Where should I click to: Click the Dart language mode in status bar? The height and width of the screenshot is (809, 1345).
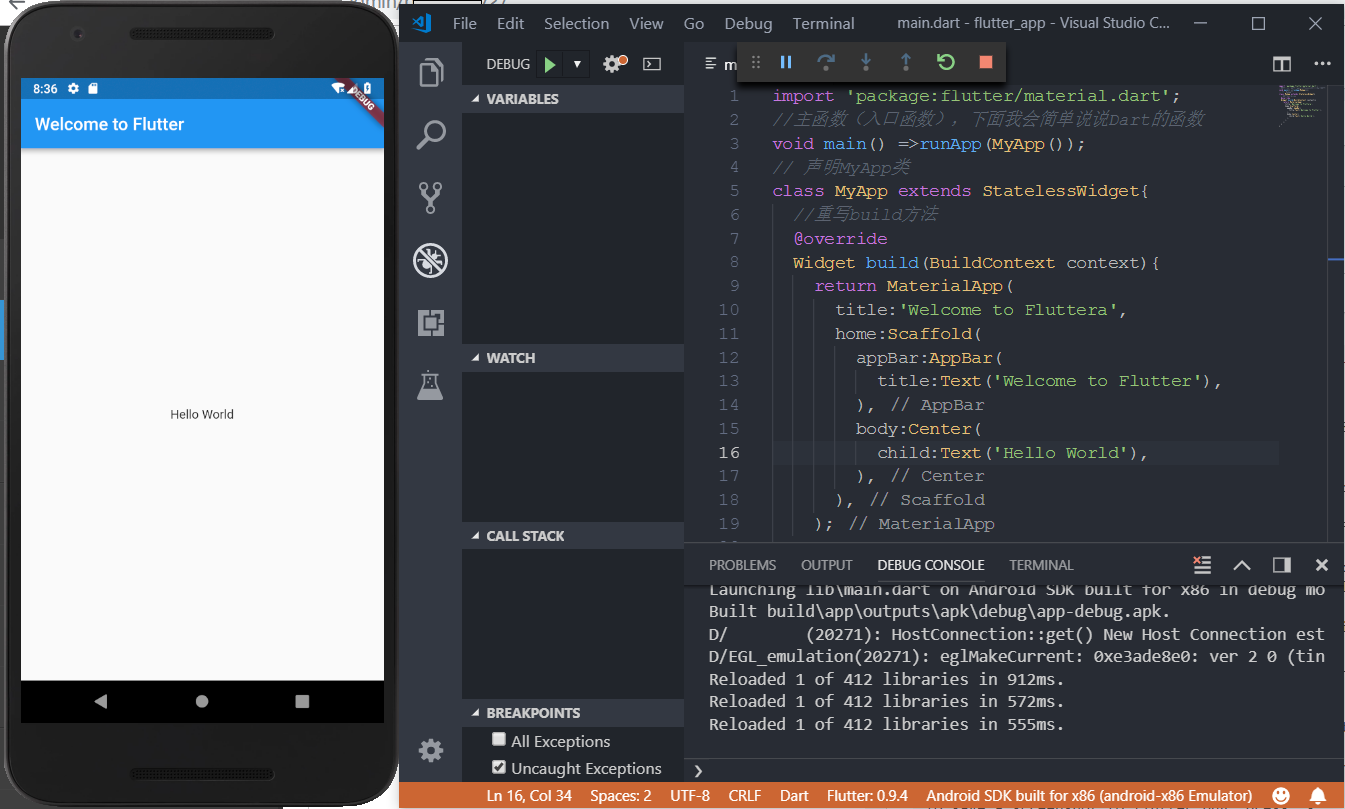click(x=794, y=796)
